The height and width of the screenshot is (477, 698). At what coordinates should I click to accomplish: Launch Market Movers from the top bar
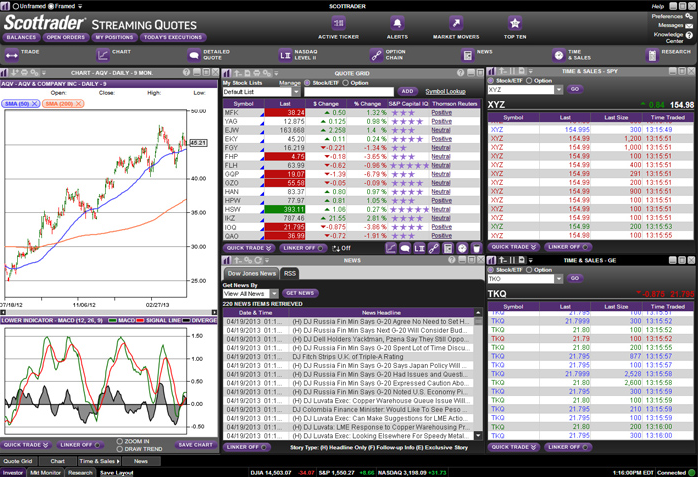pos(455,24)
